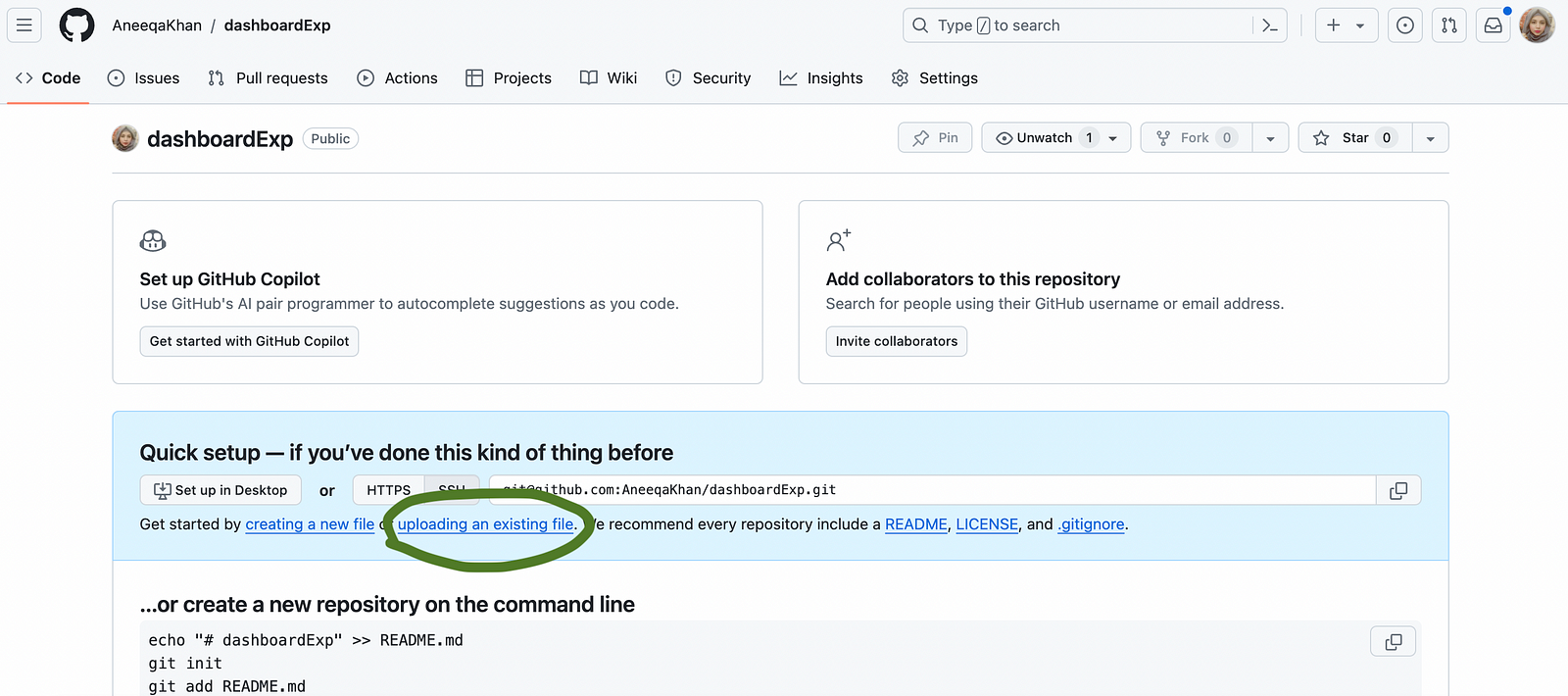
Task: Copy the command line setup snippet
Action: [x=1393, y=642]
